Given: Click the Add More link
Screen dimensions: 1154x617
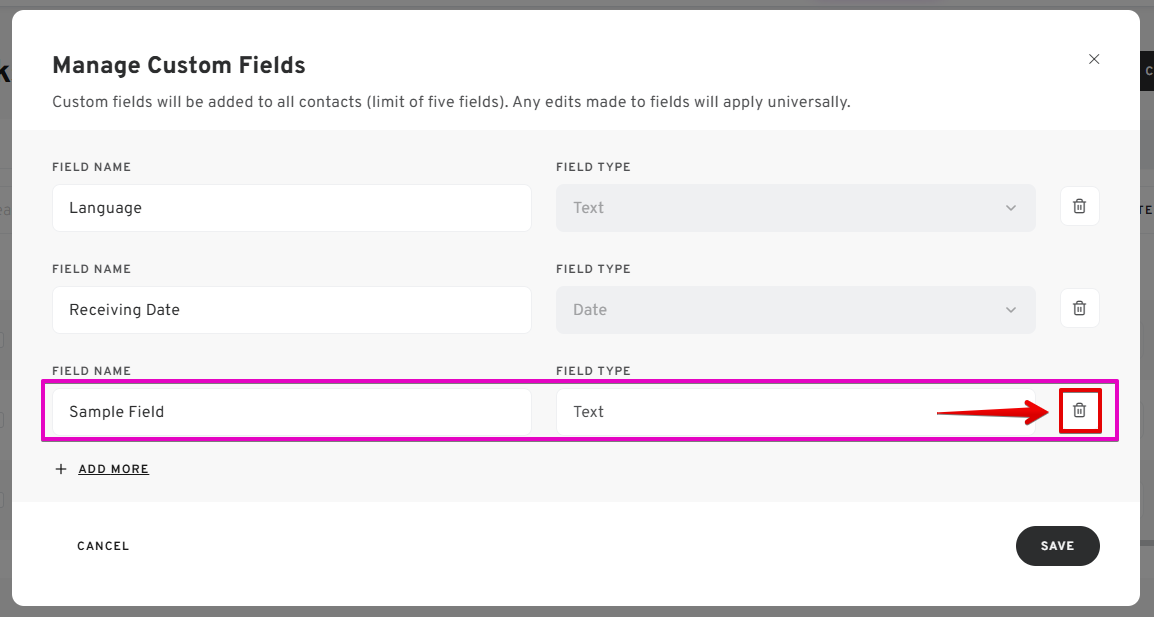Looking at the screenshot, I should (x=113, y=469).
